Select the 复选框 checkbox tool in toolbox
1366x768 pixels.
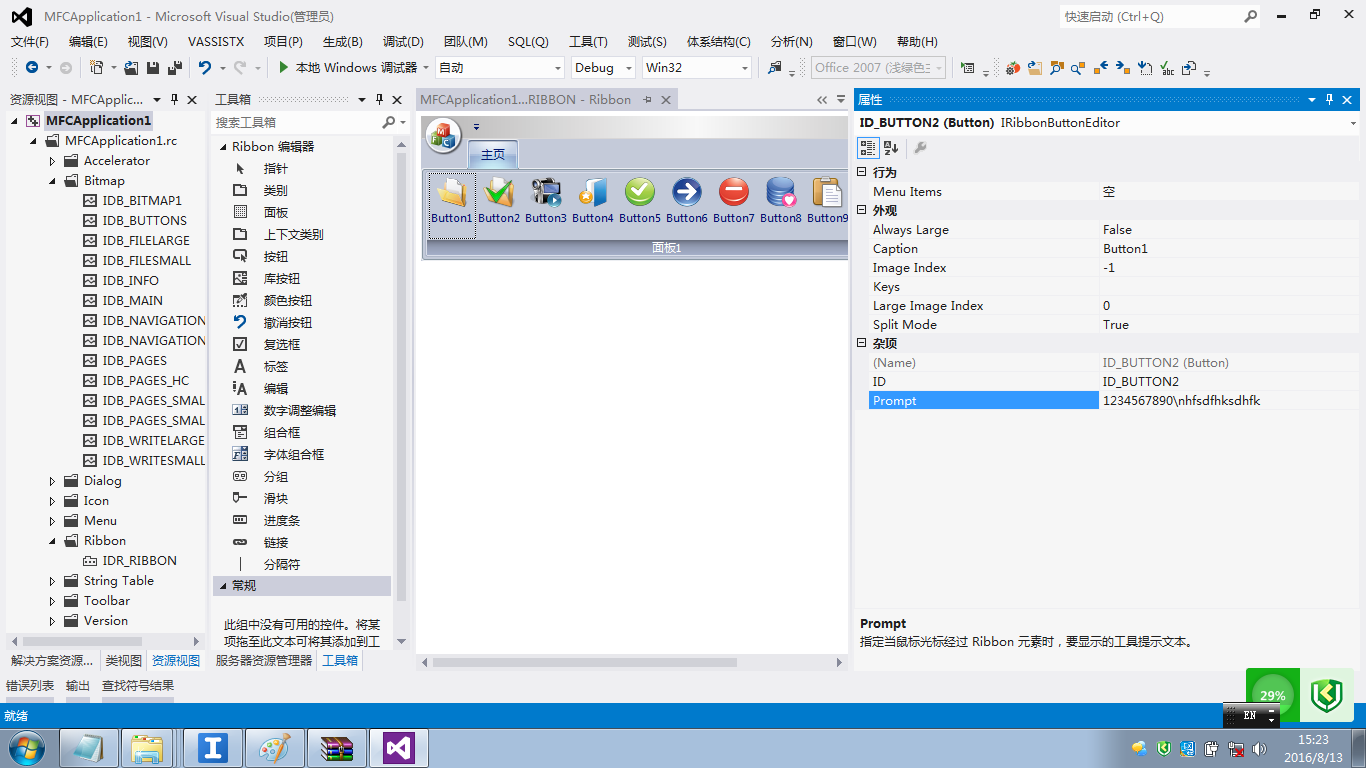(281, 344)
